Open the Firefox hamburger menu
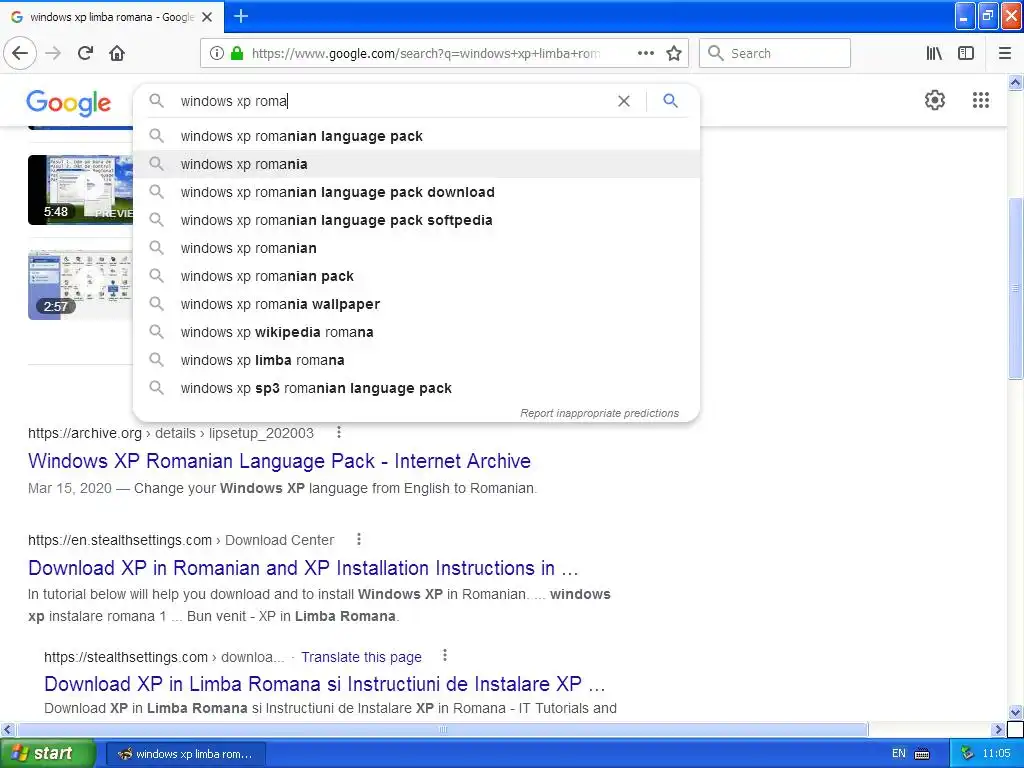 point(1005,54)
